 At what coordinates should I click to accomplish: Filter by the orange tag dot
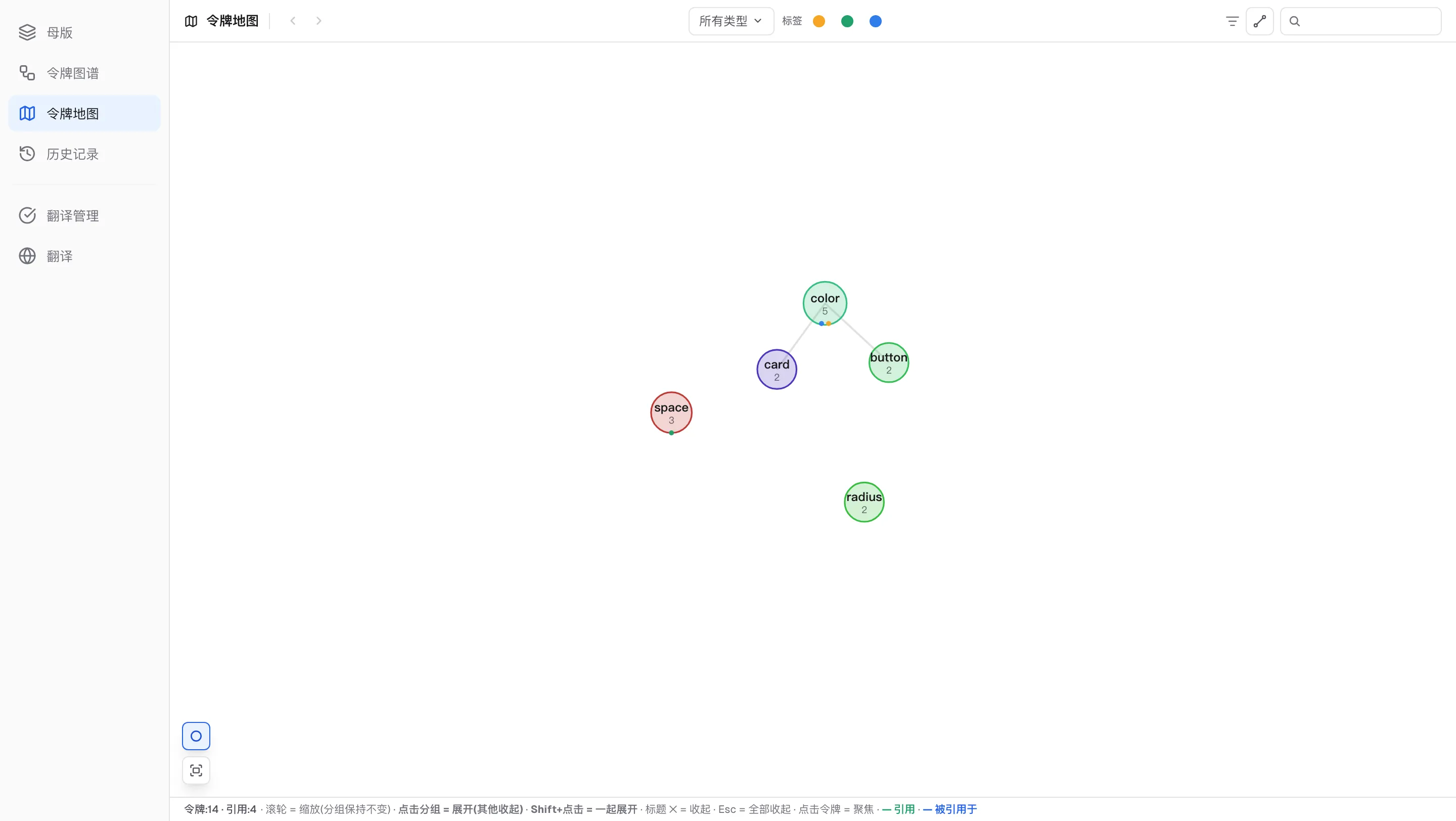tap(818, 21)
